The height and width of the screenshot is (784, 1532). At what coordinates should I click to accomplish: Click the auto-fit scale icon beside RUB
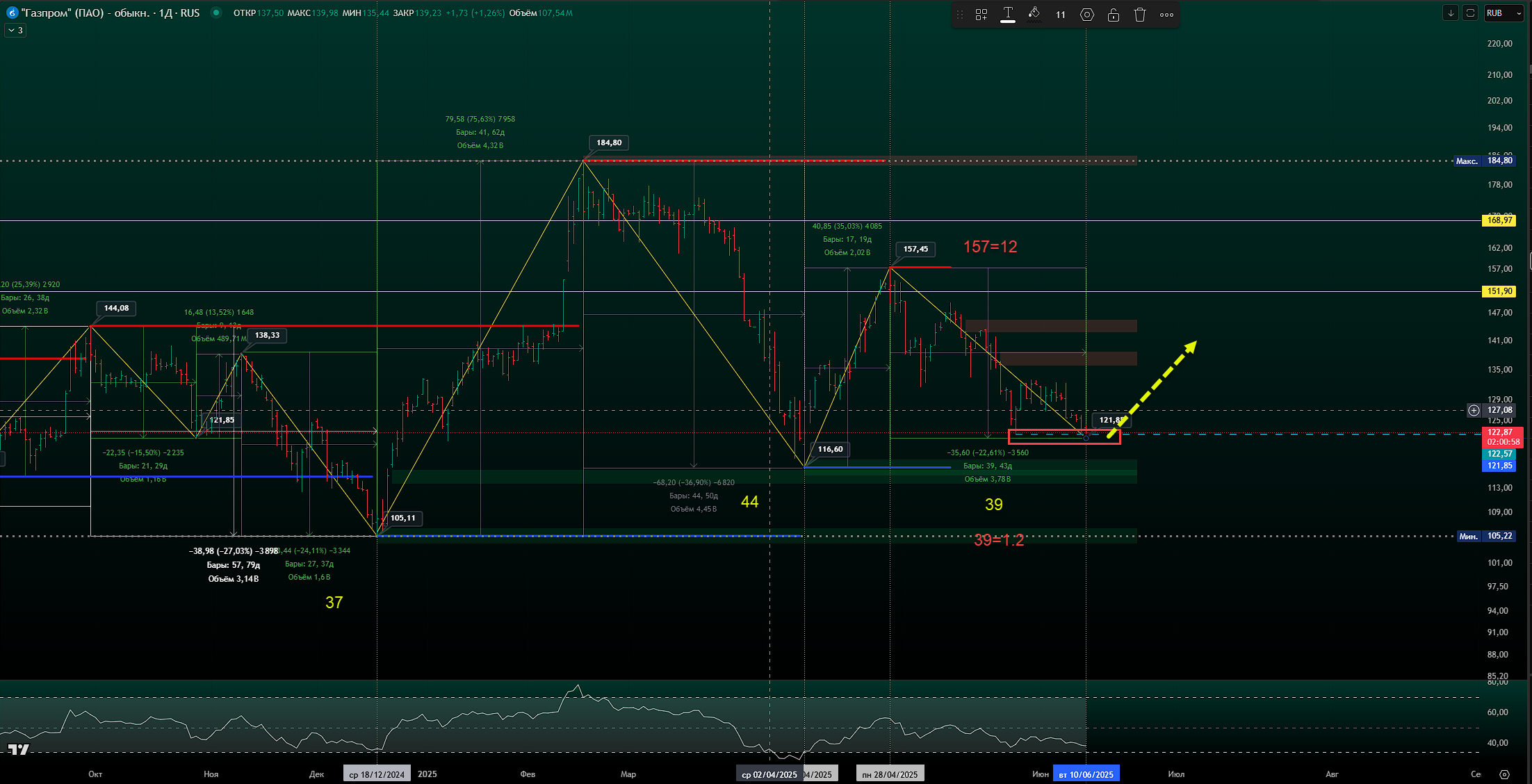[x=1470, y=13]
